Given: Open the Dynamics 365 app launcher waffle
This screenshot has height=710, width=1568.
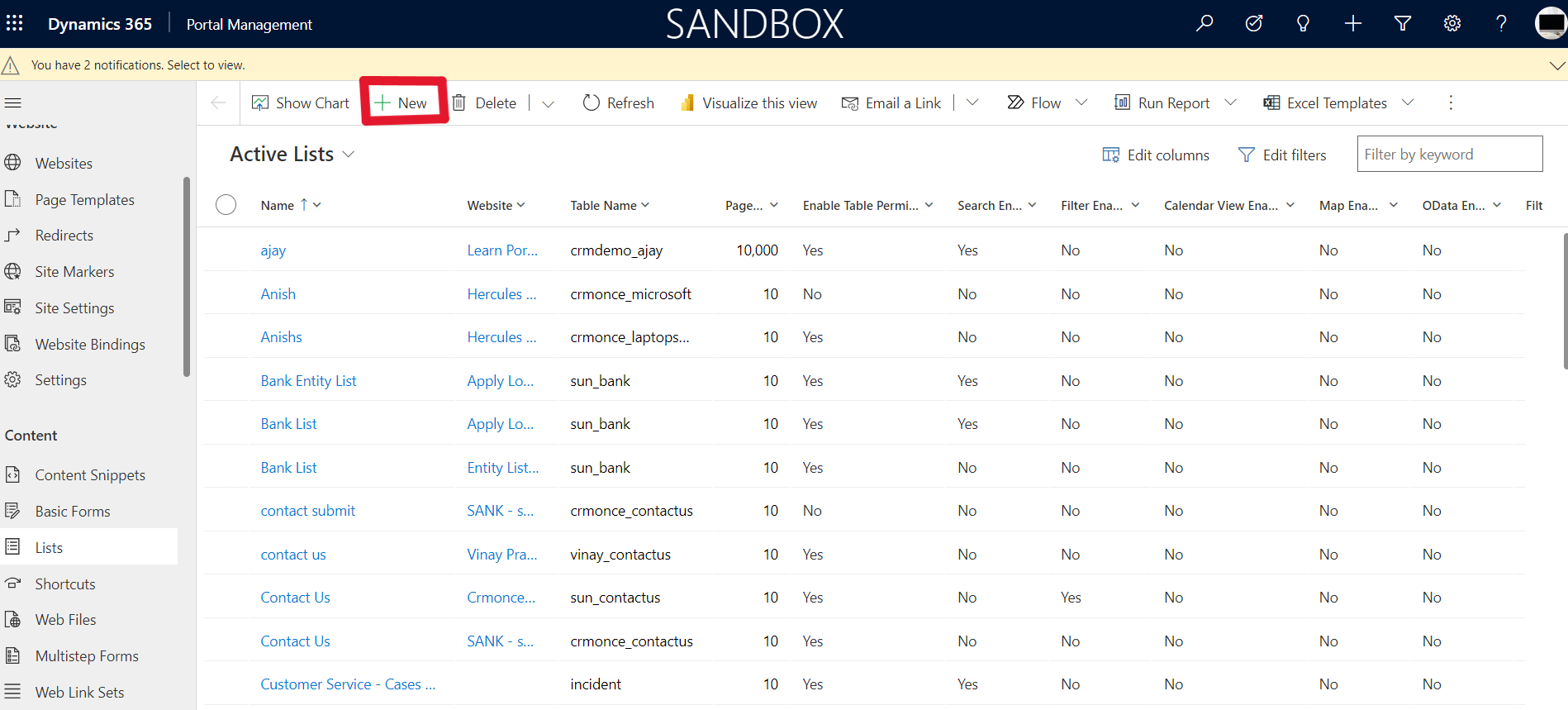Looking at the screenshot, I should (15, 23).
